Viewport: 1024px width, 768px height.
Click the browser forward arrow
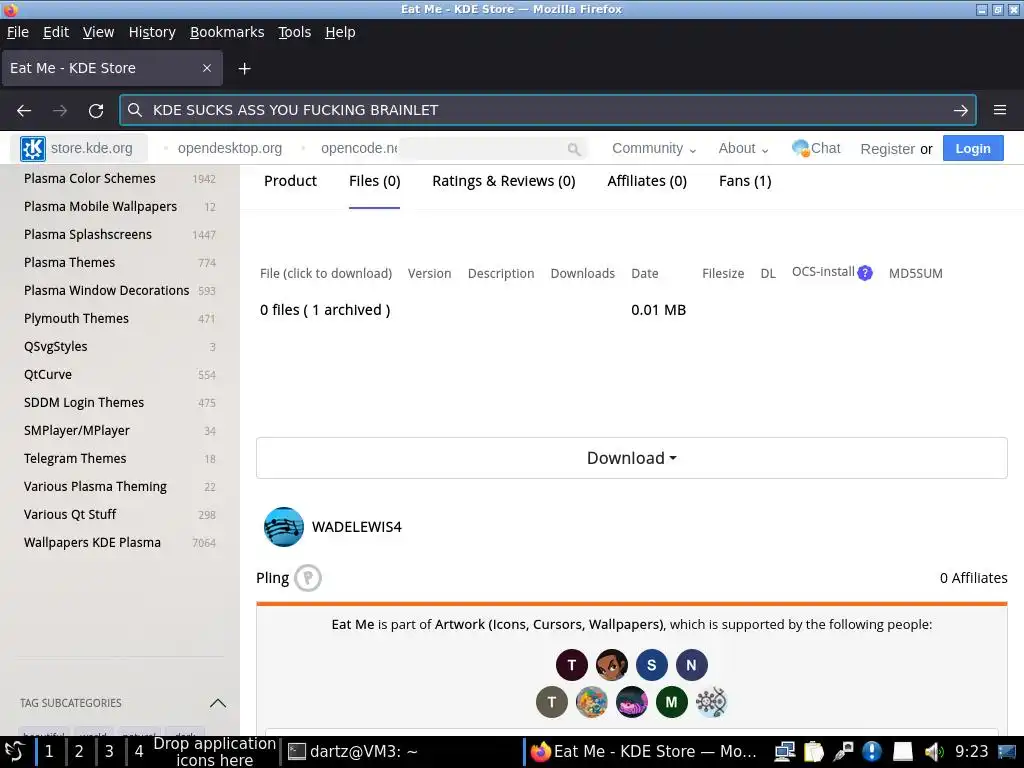coord(60,110)
